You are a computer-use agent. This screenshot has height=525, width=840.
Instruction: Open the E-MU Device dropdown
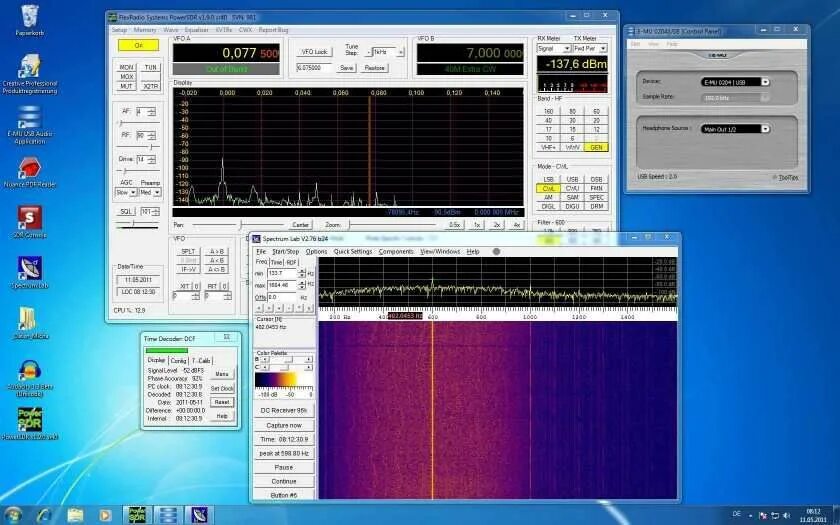(x=735, y=82)
